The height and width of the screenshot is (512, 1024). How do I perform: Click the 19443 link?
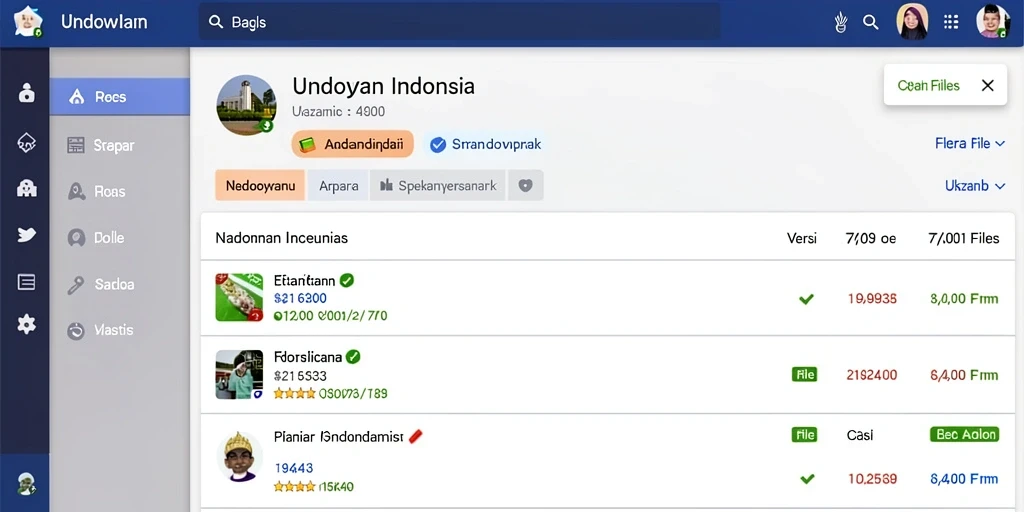click(x=293, y=468)
